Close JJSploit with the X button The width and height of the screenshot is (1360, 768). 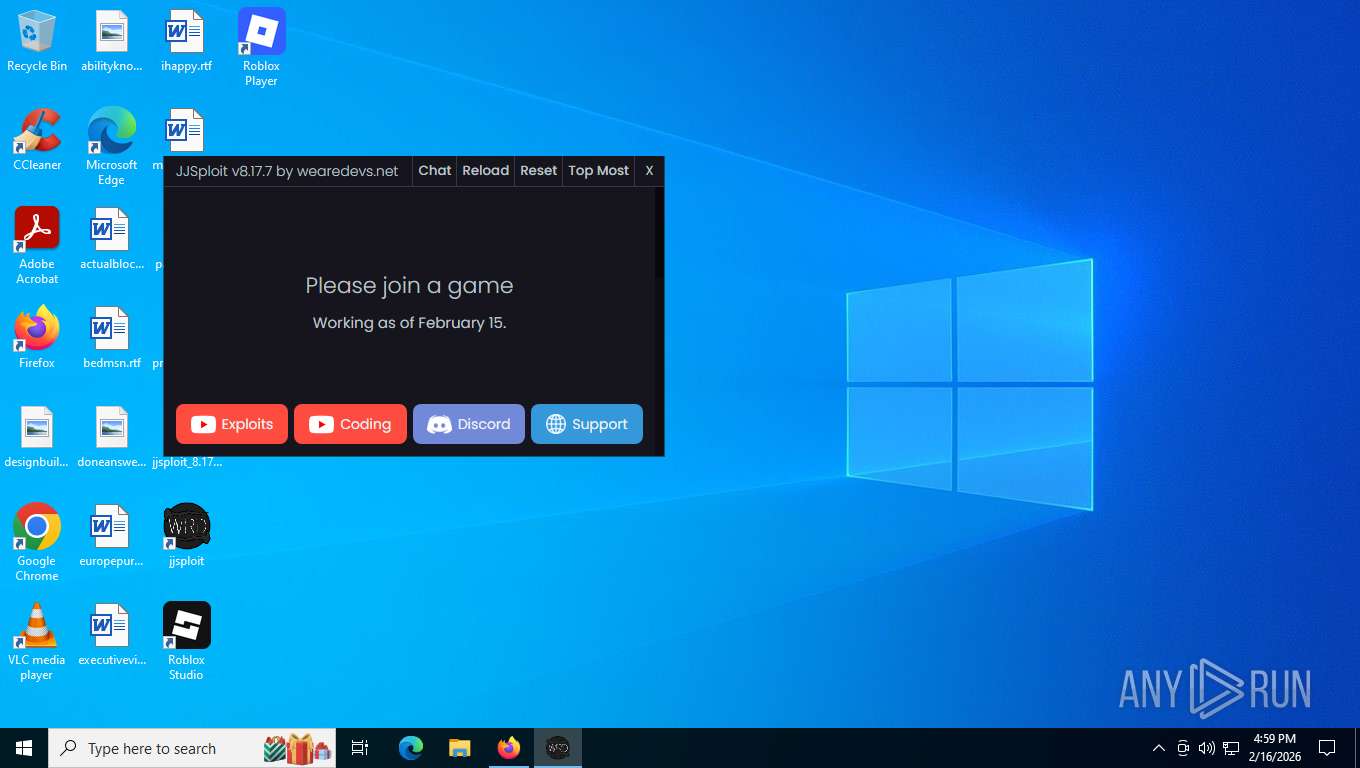click(649, 171)
